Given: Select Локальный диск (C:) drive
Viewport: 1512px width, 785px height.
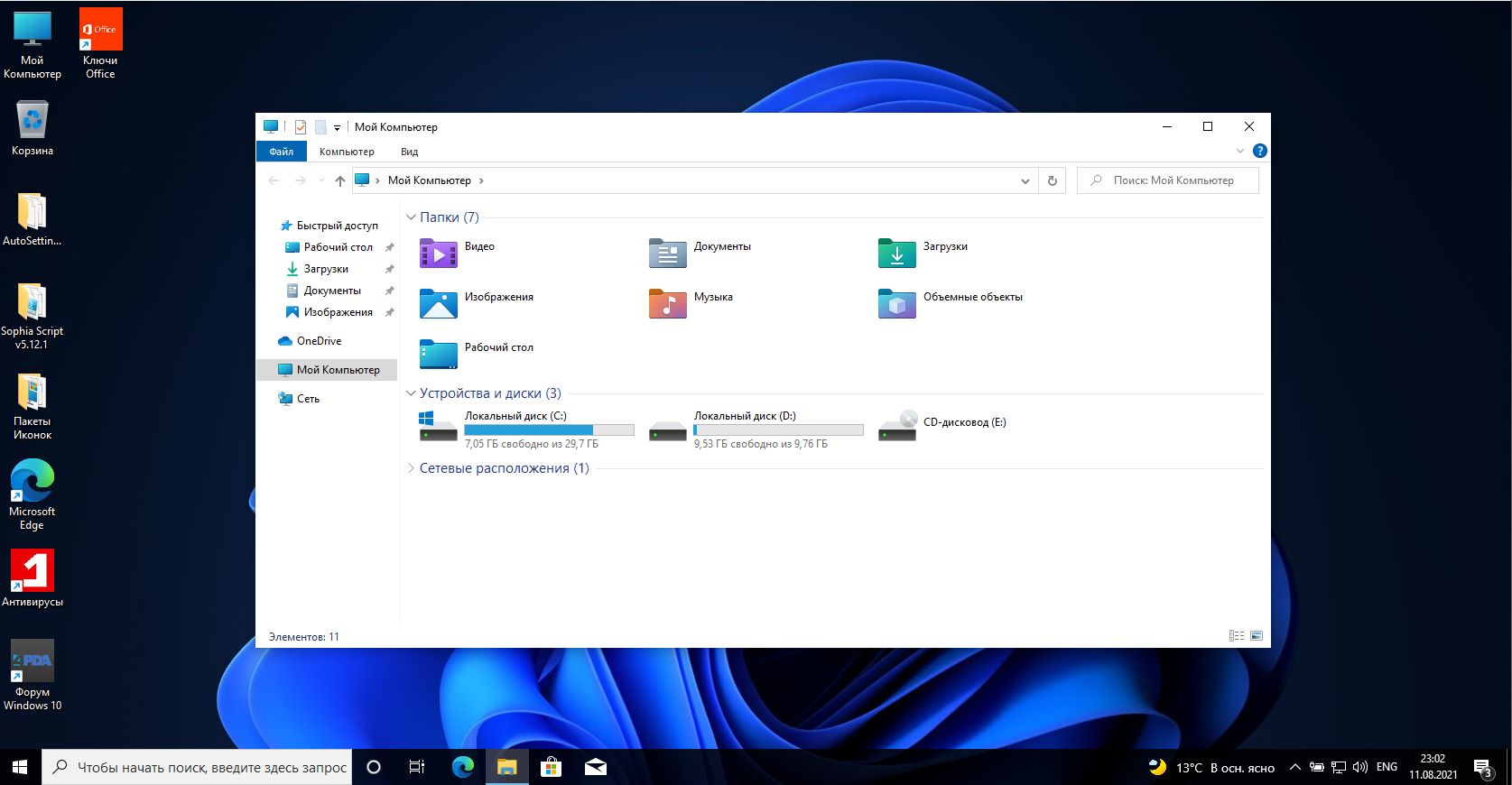Looking at the screenshot, I should tap(515, 416).
